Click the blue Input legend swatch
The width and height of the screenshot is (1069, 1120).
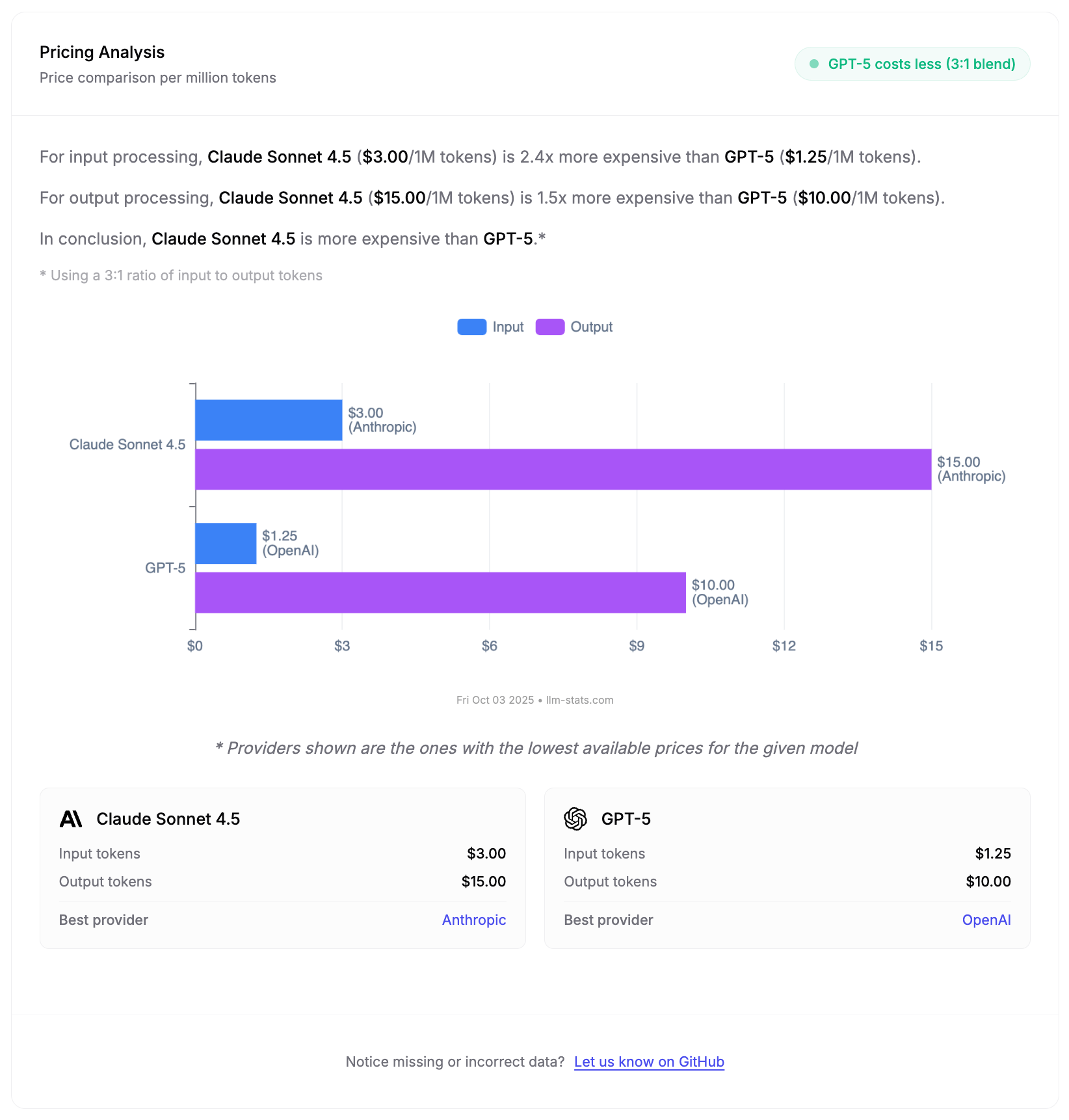tap(472, 327)
